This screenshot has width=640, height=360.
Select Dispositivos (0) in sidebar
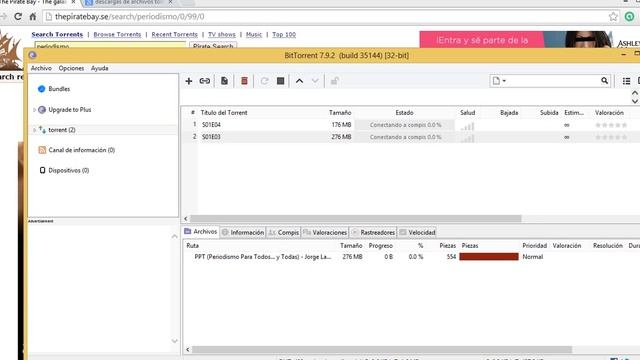[69, 170]
